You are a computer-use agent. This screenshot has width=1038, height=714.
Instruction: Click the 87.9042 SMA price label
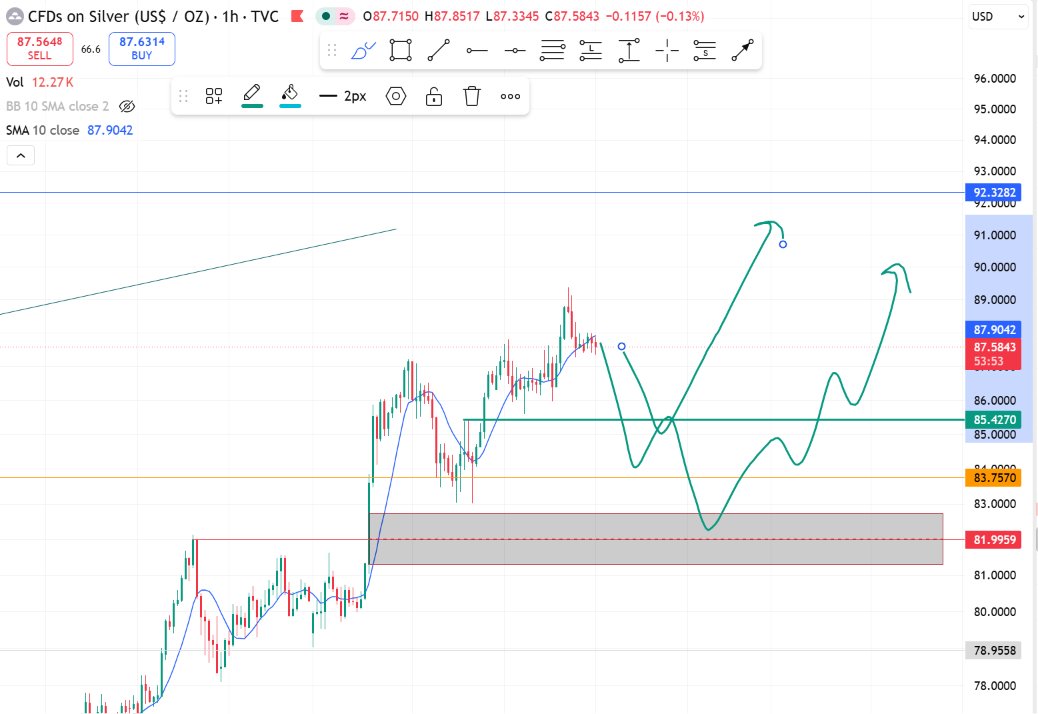point(994,330)
